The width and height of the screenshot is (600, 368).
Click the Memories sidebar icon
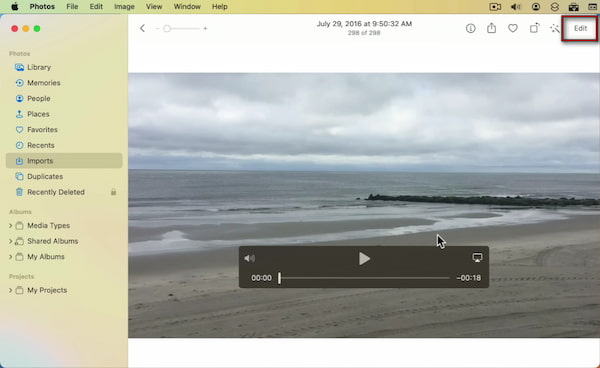coord(19,83)
